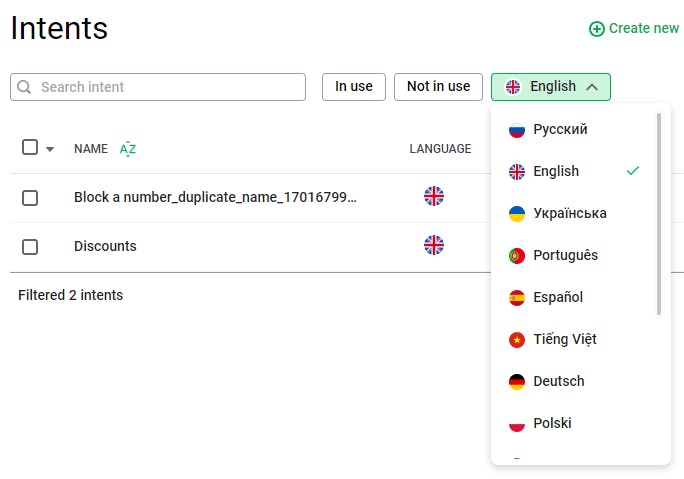Collapse the English language dropdown
684x479 pixels.
(551, 87)
